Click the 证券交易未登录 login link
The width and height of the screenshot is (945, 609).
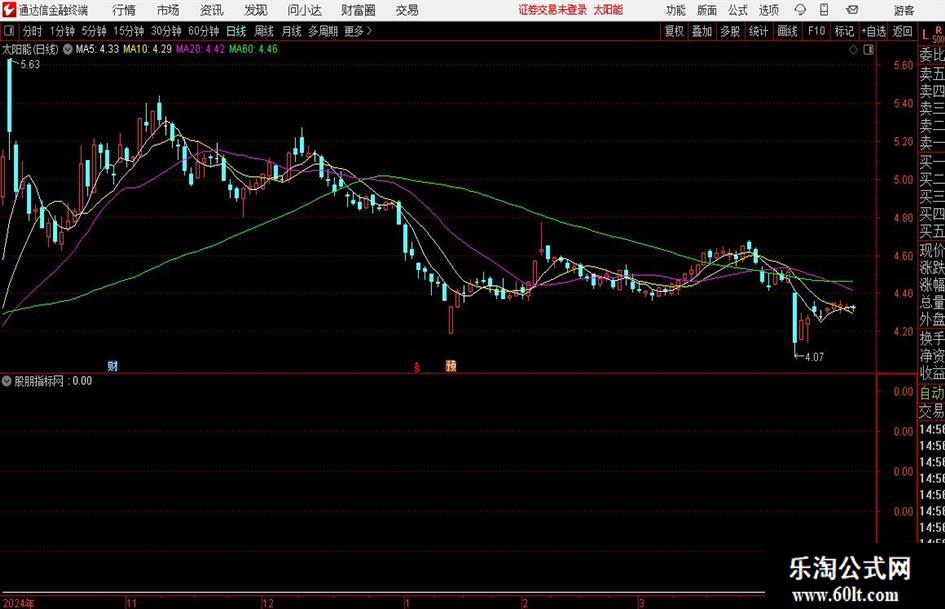tap(553, 10)
